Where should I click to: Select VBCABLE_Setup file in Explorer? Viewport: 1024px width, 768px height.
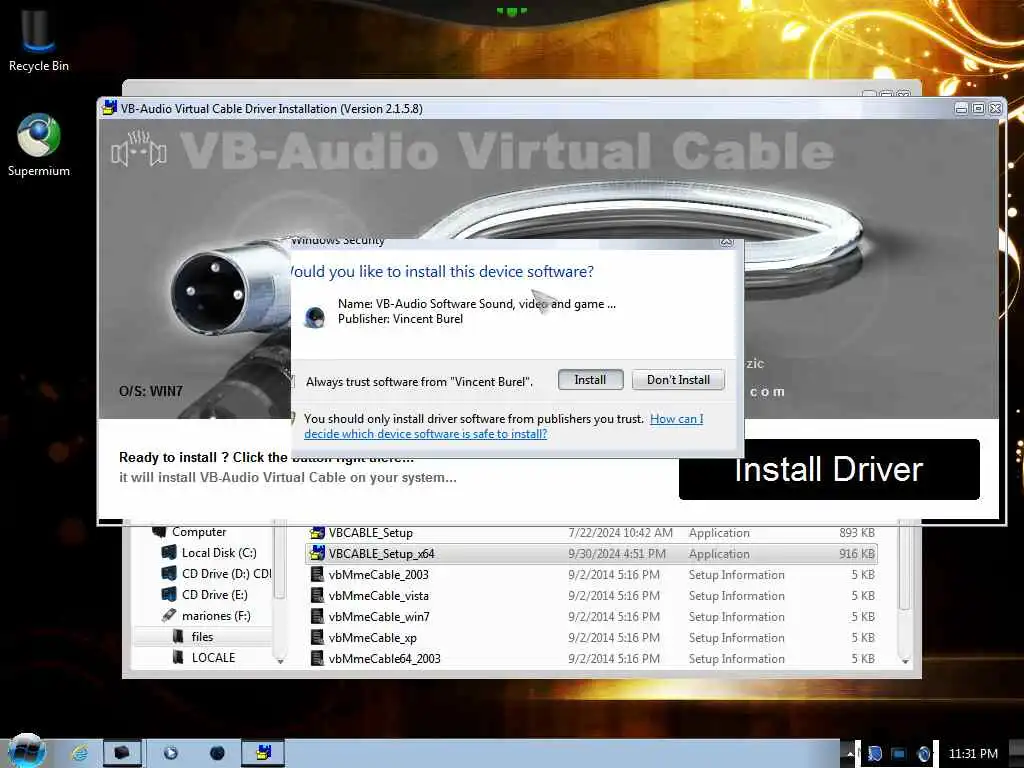pos(591,533)
